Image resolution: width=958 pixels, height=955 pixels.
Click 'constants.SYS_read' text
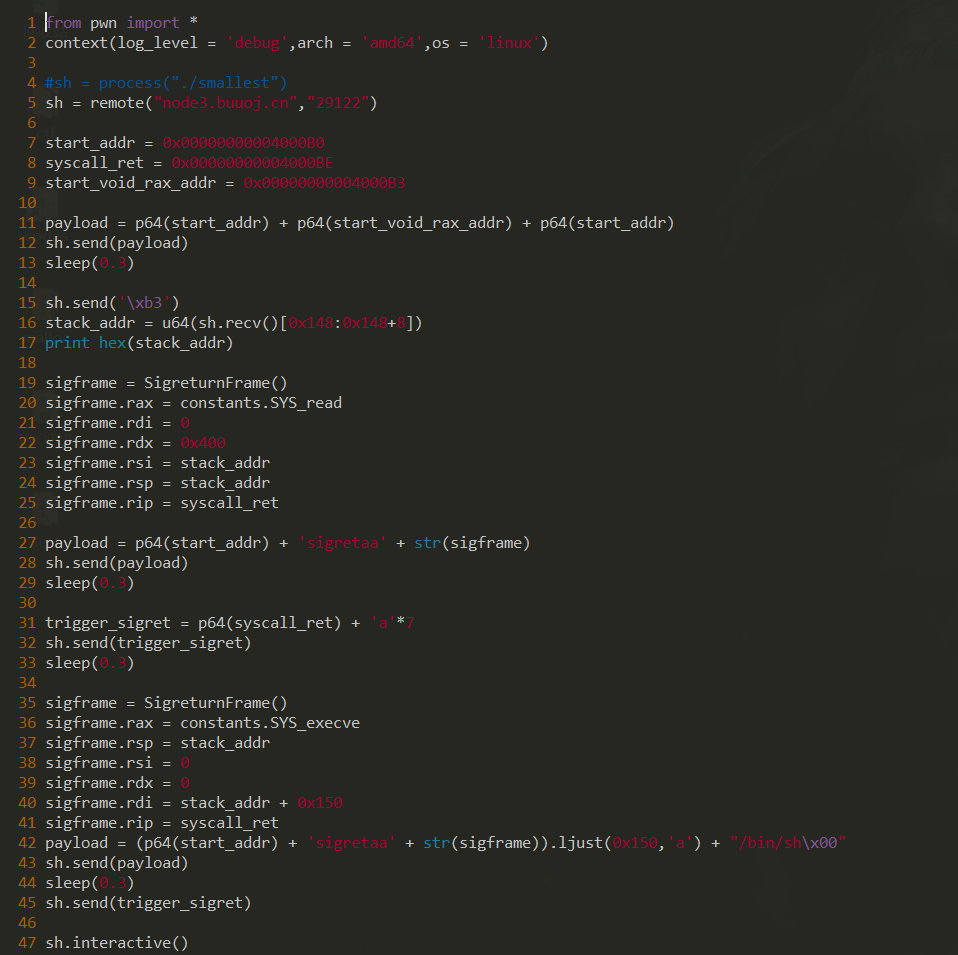point(261,403)
